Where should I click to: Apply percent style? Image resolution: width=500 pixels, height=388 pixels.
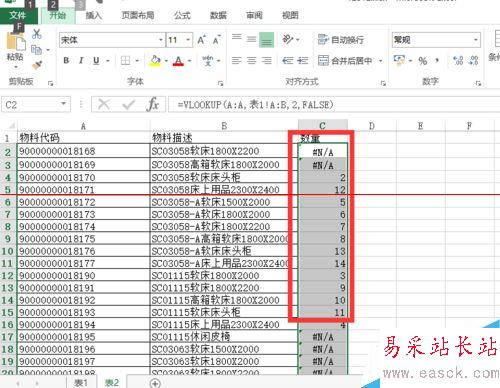(x=423, y=61)
